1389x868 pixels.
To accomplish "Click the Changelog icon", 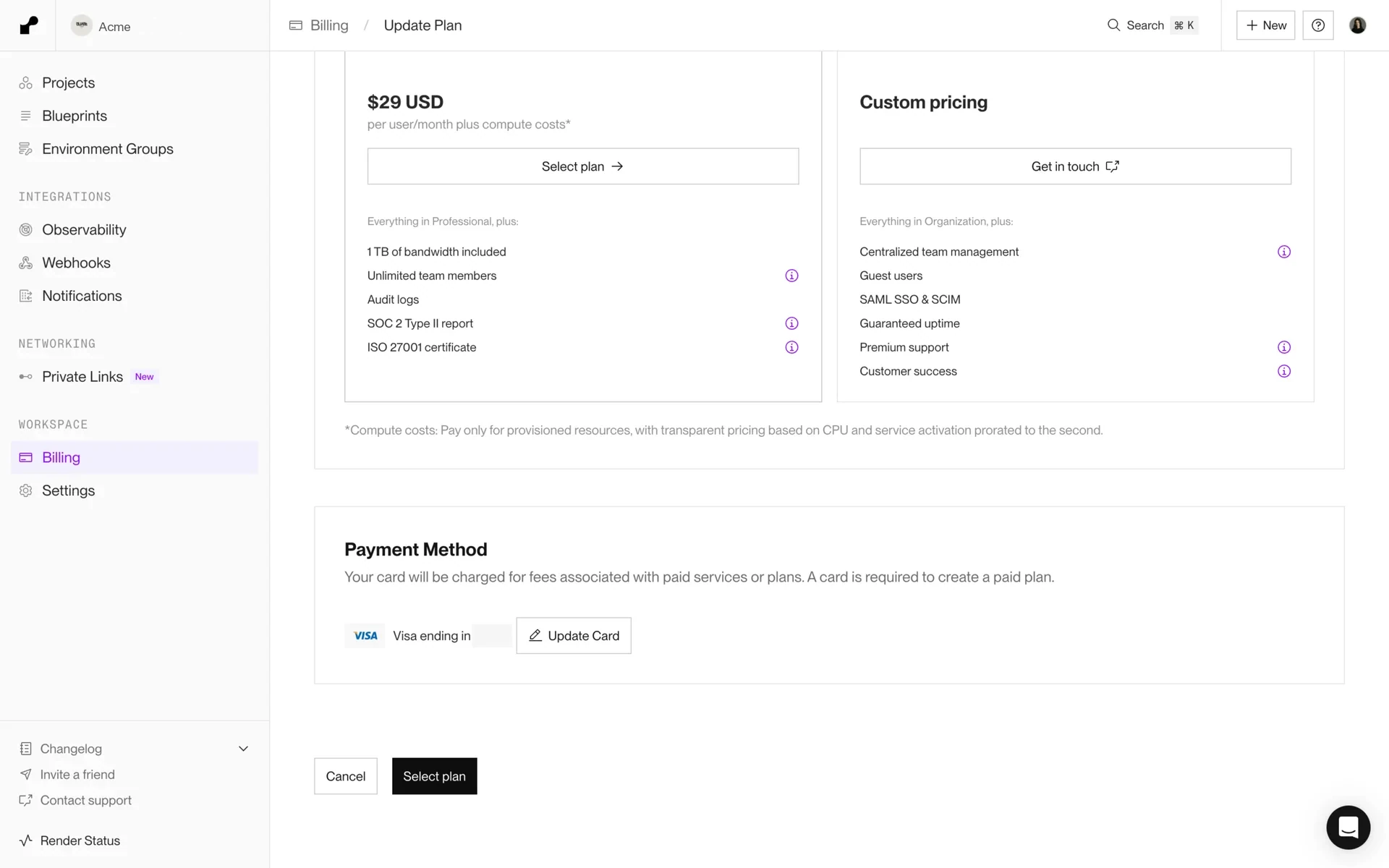I will tap(26, 749).
